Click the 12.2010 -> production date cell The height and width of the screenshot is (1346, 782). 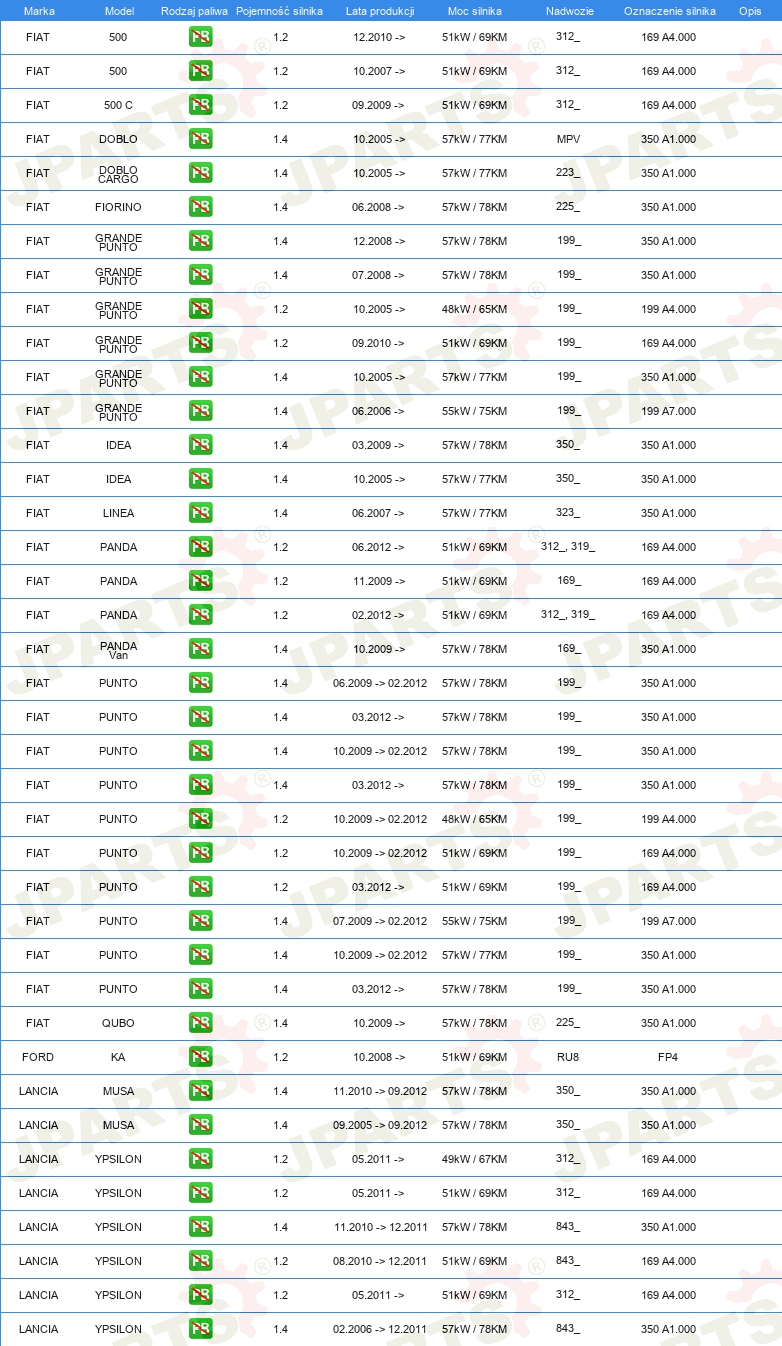pos(379,37)
